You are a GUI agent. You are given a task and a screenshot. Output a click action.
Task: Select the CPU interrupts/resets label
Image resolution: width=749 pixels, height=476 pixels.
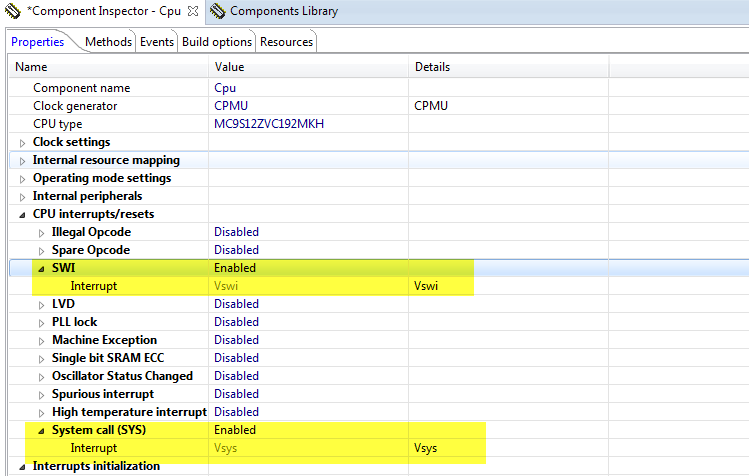point(93,214)
